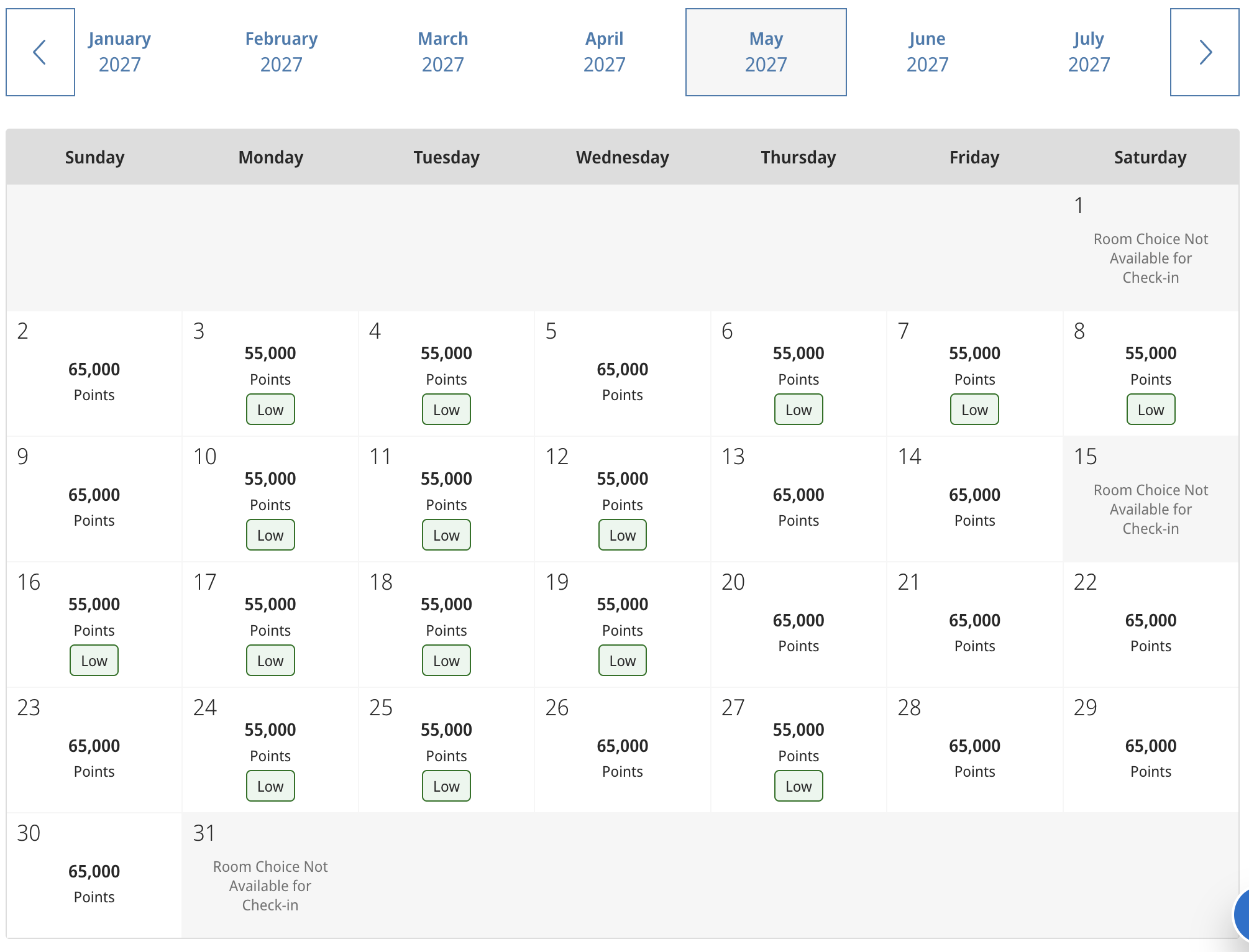
Task: Choose May 3 with 55,000 points
Action: coord(270,373)
